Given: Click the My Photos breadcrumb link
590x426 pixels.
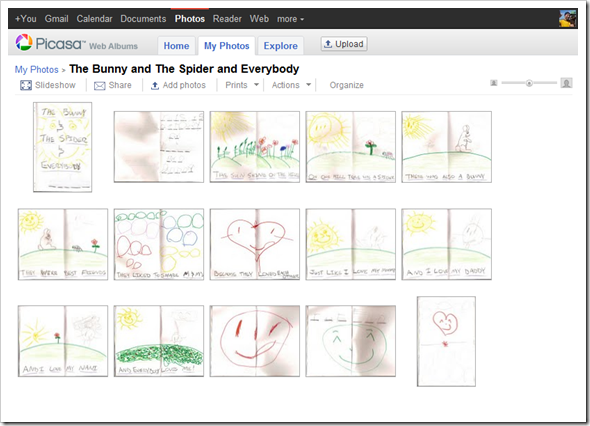Looking at the screenshot, I should 36,70.
